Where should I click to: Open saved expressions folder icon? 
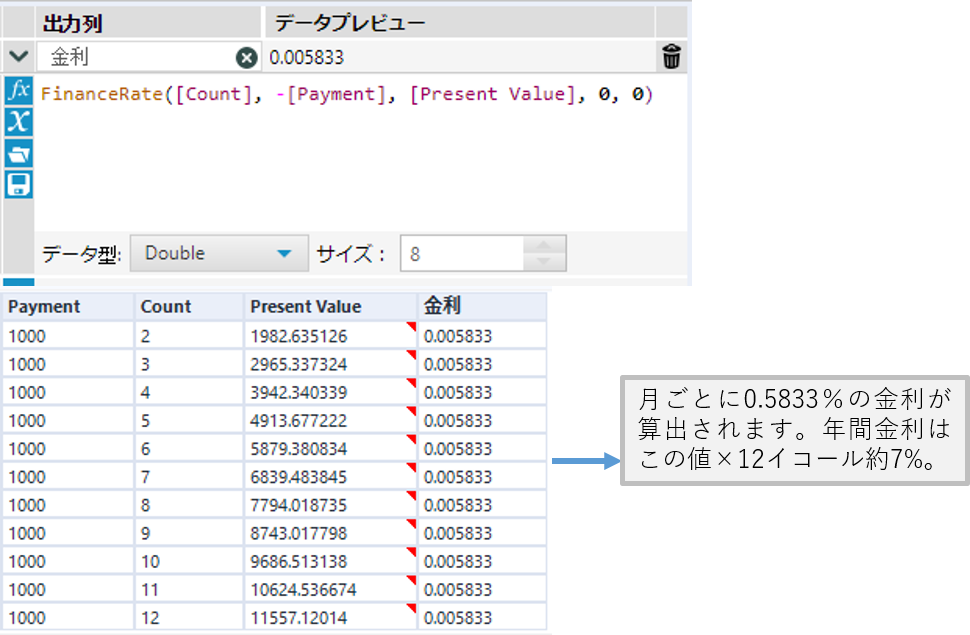[18, 153]
